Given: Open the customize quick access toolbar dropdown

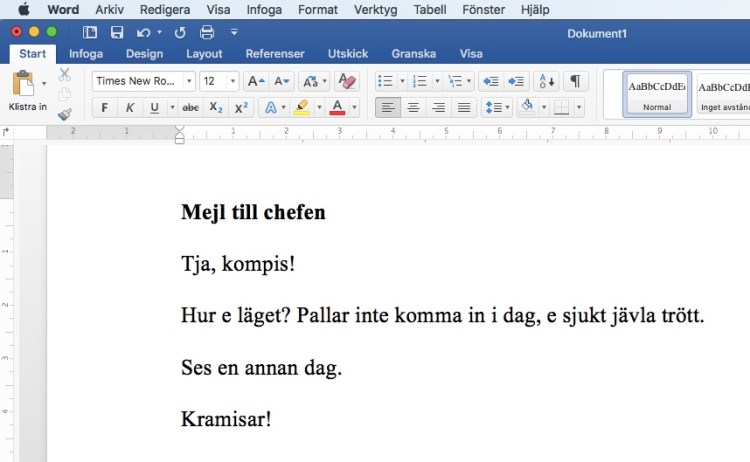Looking at the screenshot, I should (x=234, y=32).
